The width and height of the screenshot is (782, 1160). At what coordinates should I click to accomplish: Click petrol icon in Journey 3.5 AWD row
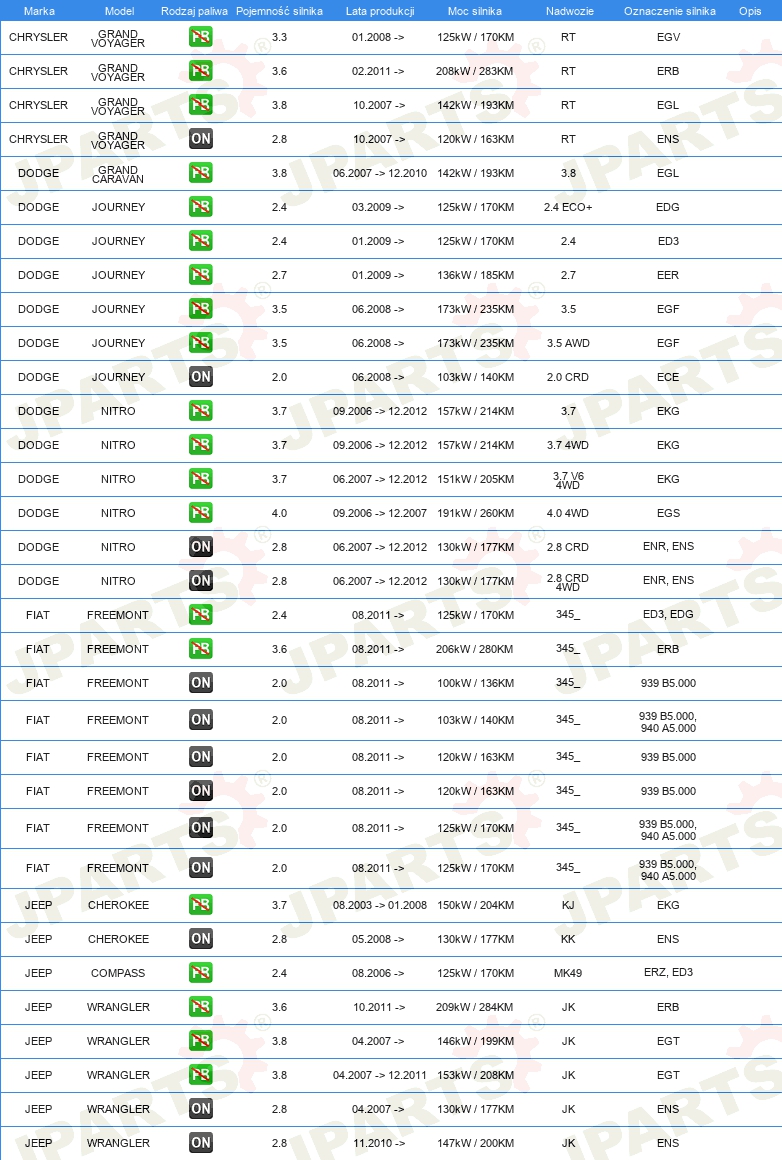click(200, 343)
